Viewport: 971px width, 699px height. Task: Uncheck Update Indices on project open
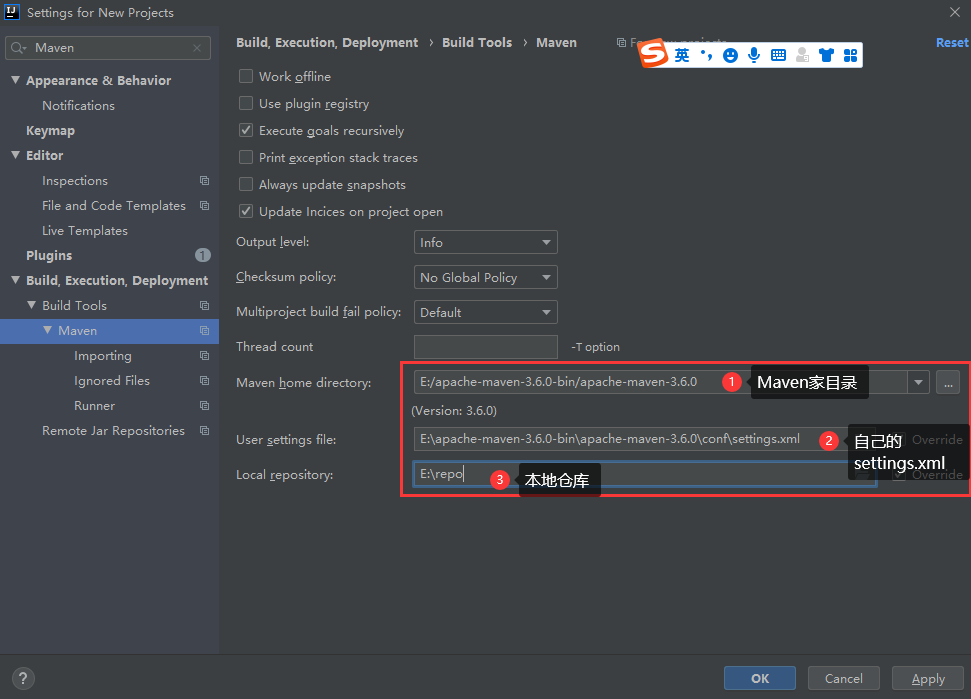246,211
